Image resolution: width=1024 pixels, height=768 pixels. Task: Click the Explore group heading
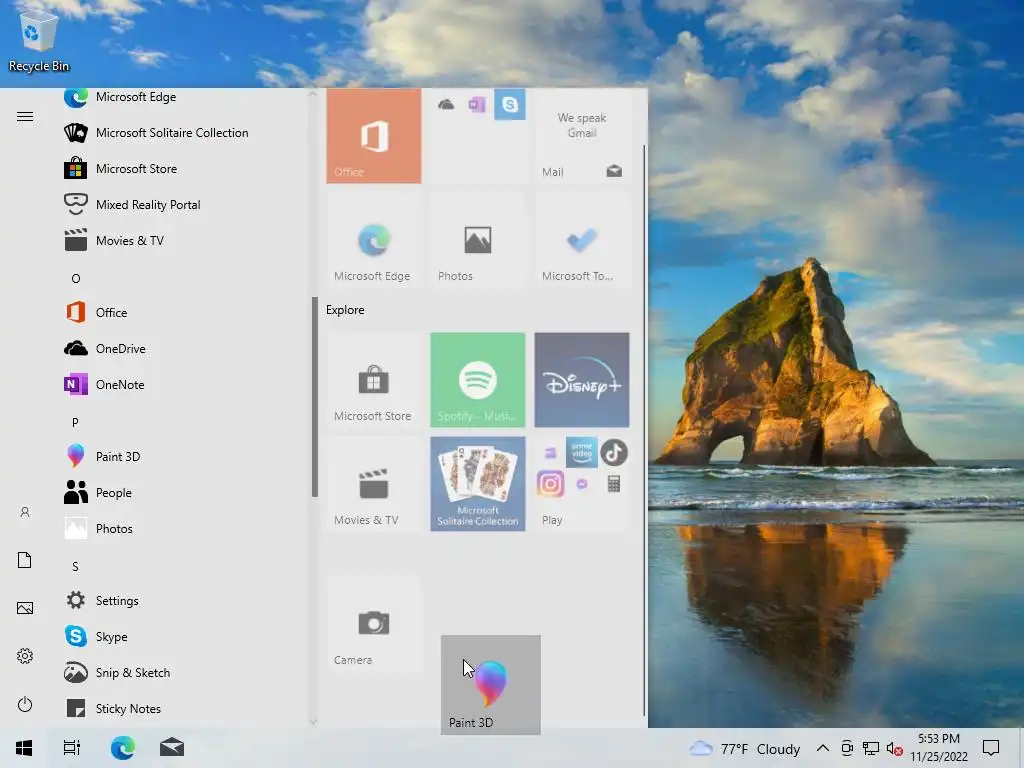click(x=345, y=310)
